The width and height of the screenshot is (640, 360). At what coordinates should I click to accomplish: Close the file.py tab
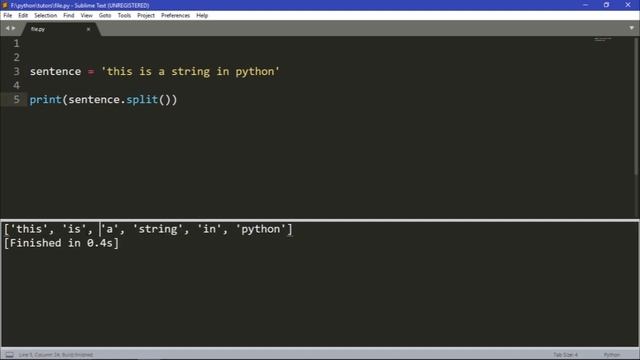(88, 29)
